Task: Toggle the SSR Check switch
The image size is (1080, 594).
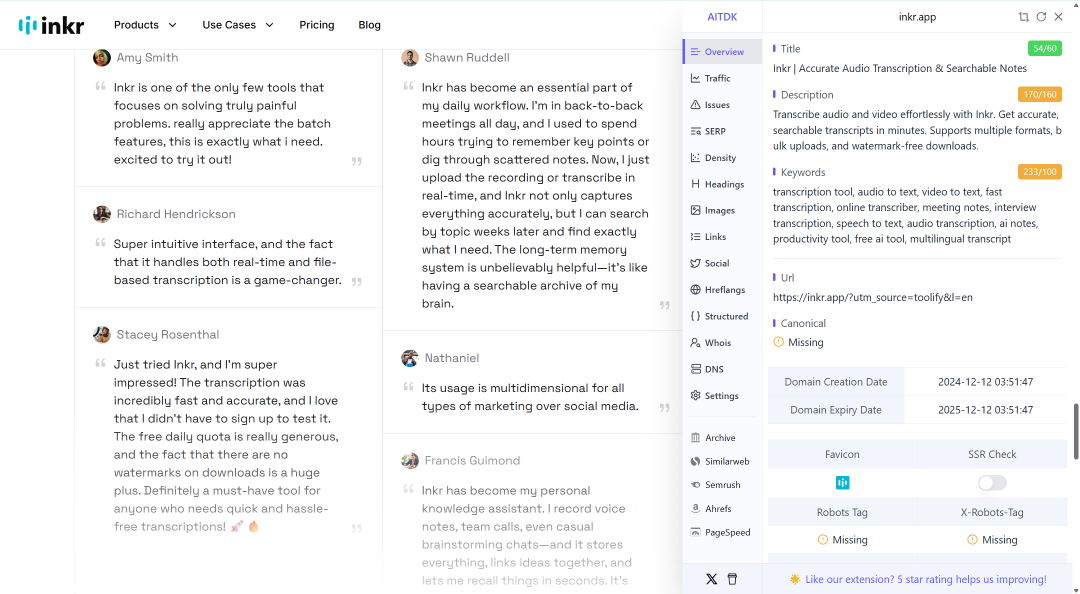Action: 992,483
